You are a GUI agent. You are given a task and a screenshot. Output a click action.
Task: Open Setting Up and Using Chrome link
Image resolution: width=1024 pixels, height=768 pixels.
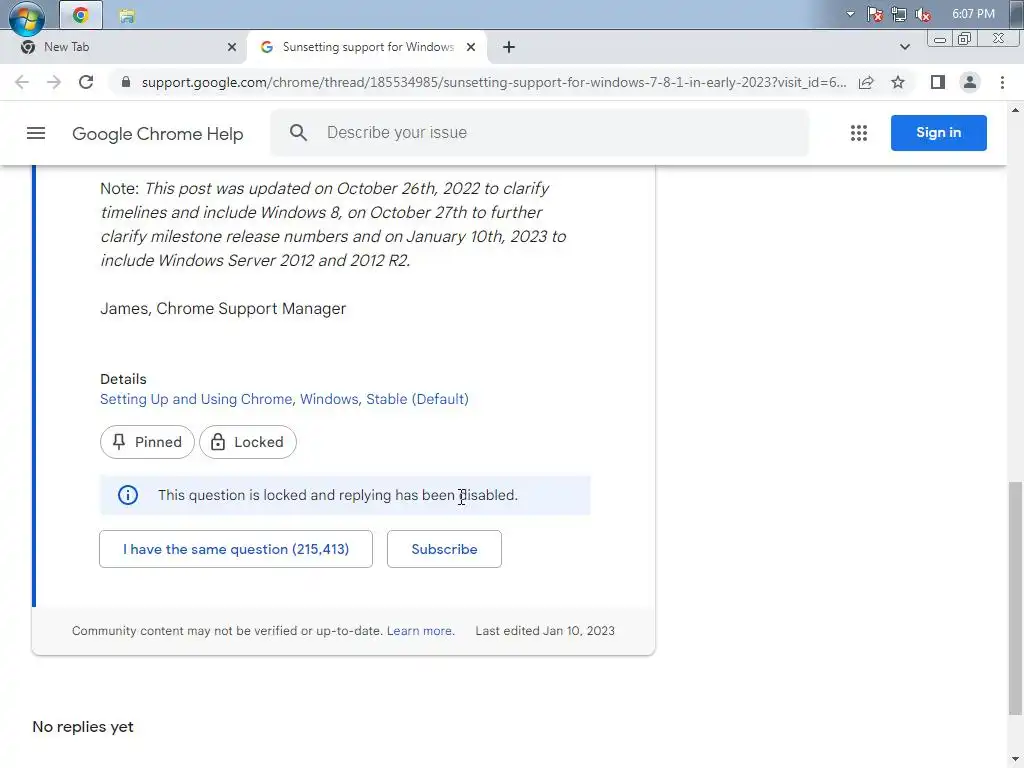(x=196, y=399)
